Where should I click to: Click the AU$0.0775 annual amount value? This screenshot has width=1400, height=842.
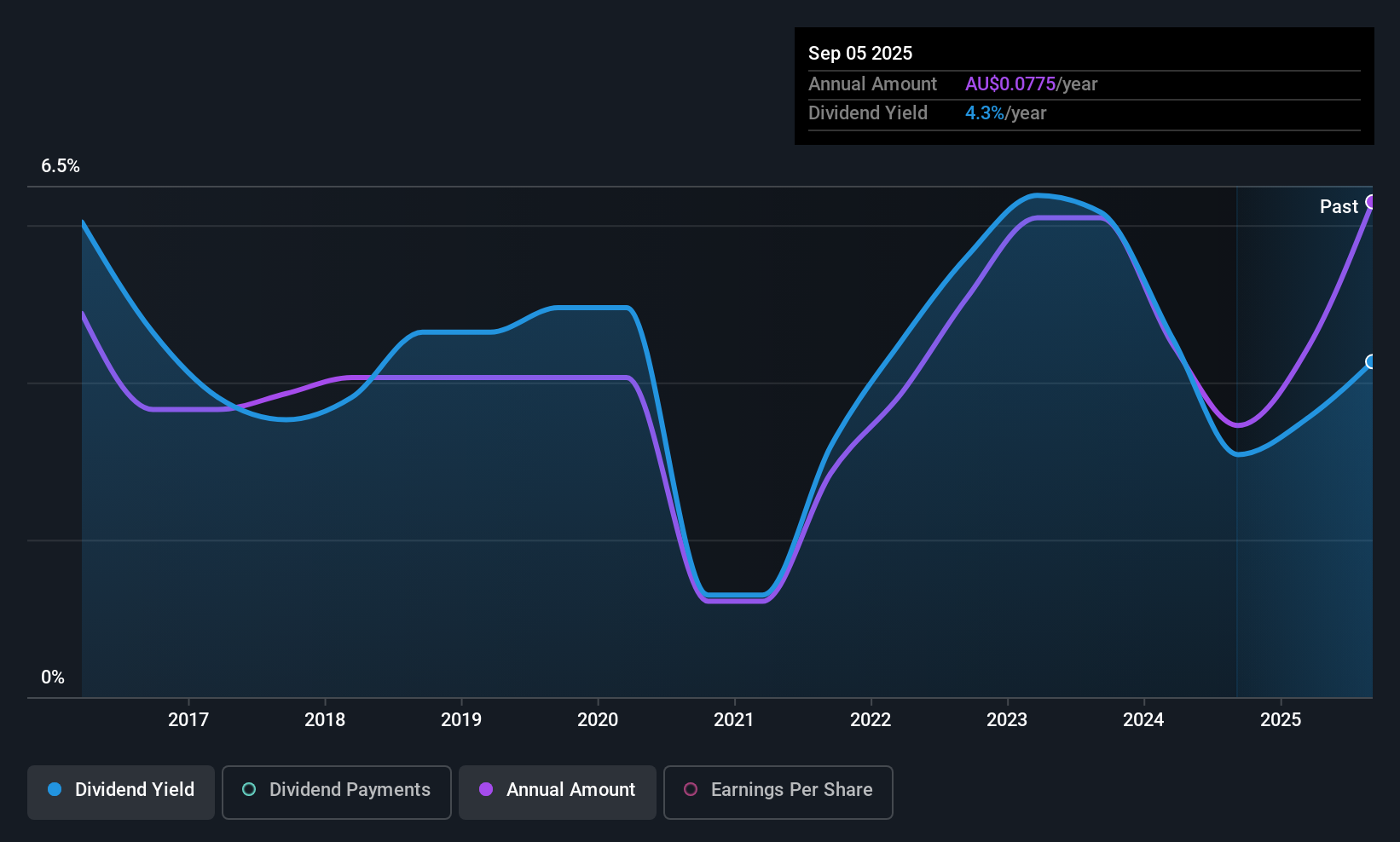point(1010,84)
